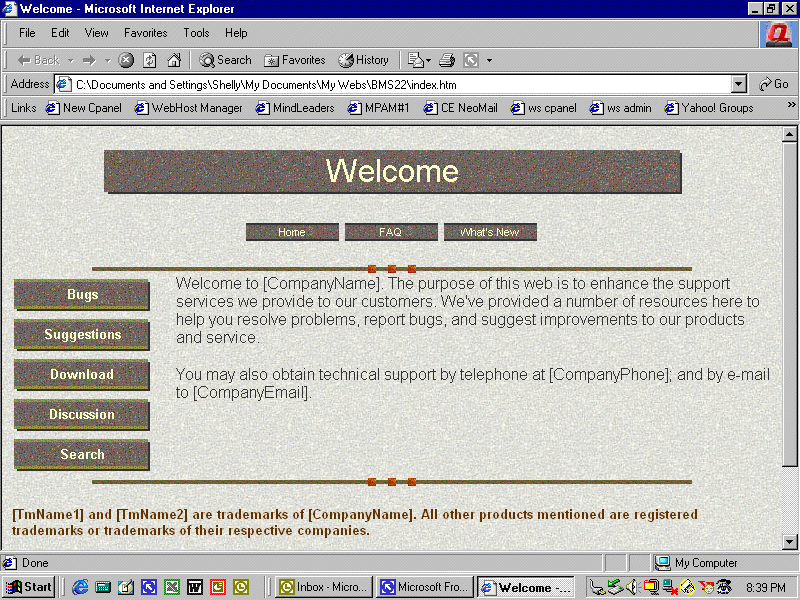The image size is (800, 600).
Task: Open the MPAM#1 link
Action: [x=378, y=108]
